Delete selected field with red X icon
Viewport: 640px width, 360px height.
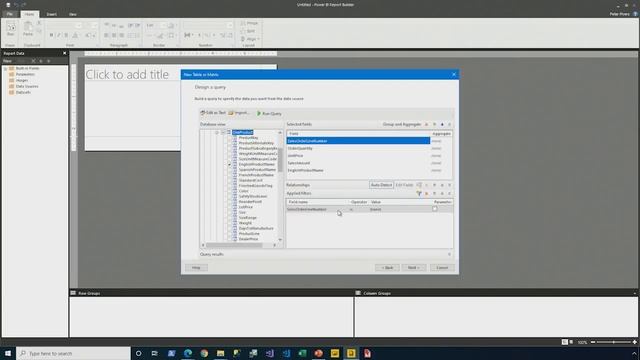[x=427, y=124]
